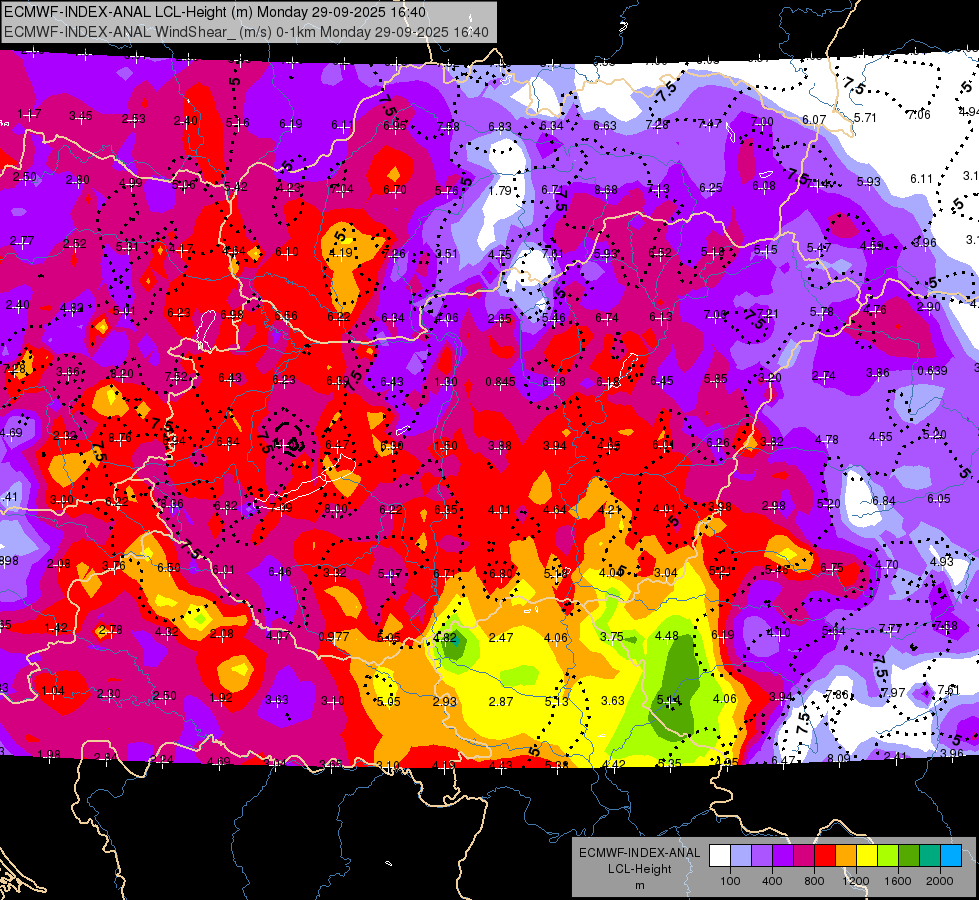
Task: Click the 2000 legend tick label
Action: point(940,881)
